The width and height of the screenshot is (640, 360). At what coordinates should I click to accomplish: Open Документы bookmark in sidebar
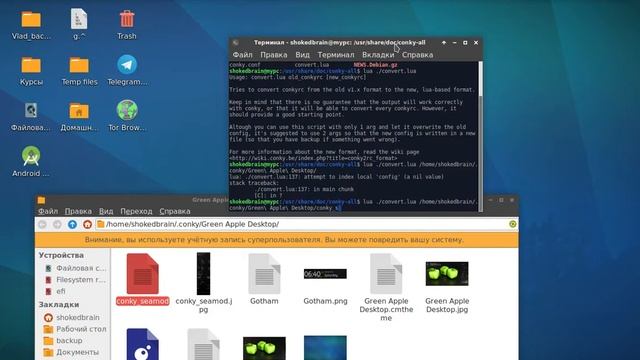[x=71, y=352]
